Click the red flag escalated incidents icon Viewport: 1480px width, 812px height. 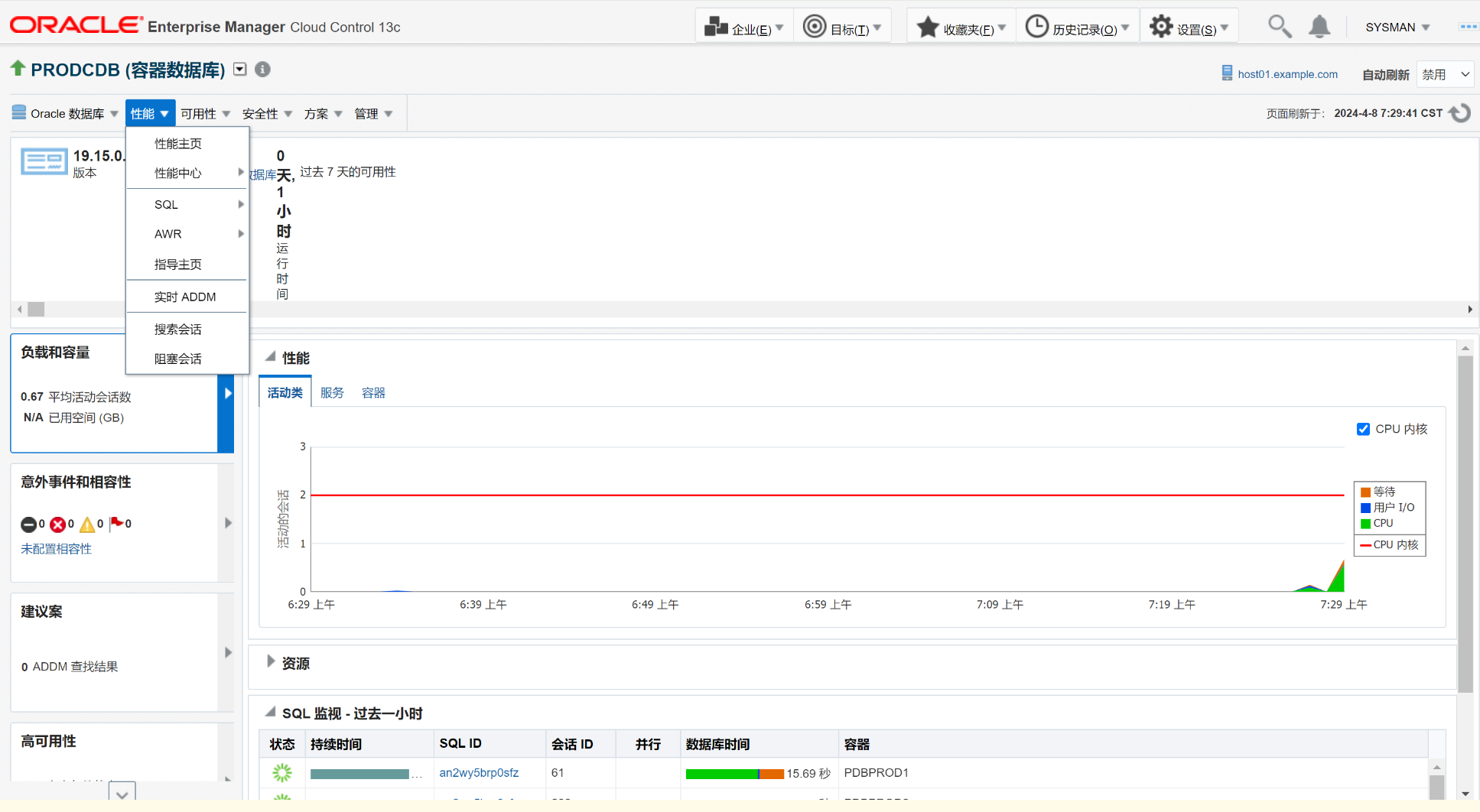click(116, 524)
